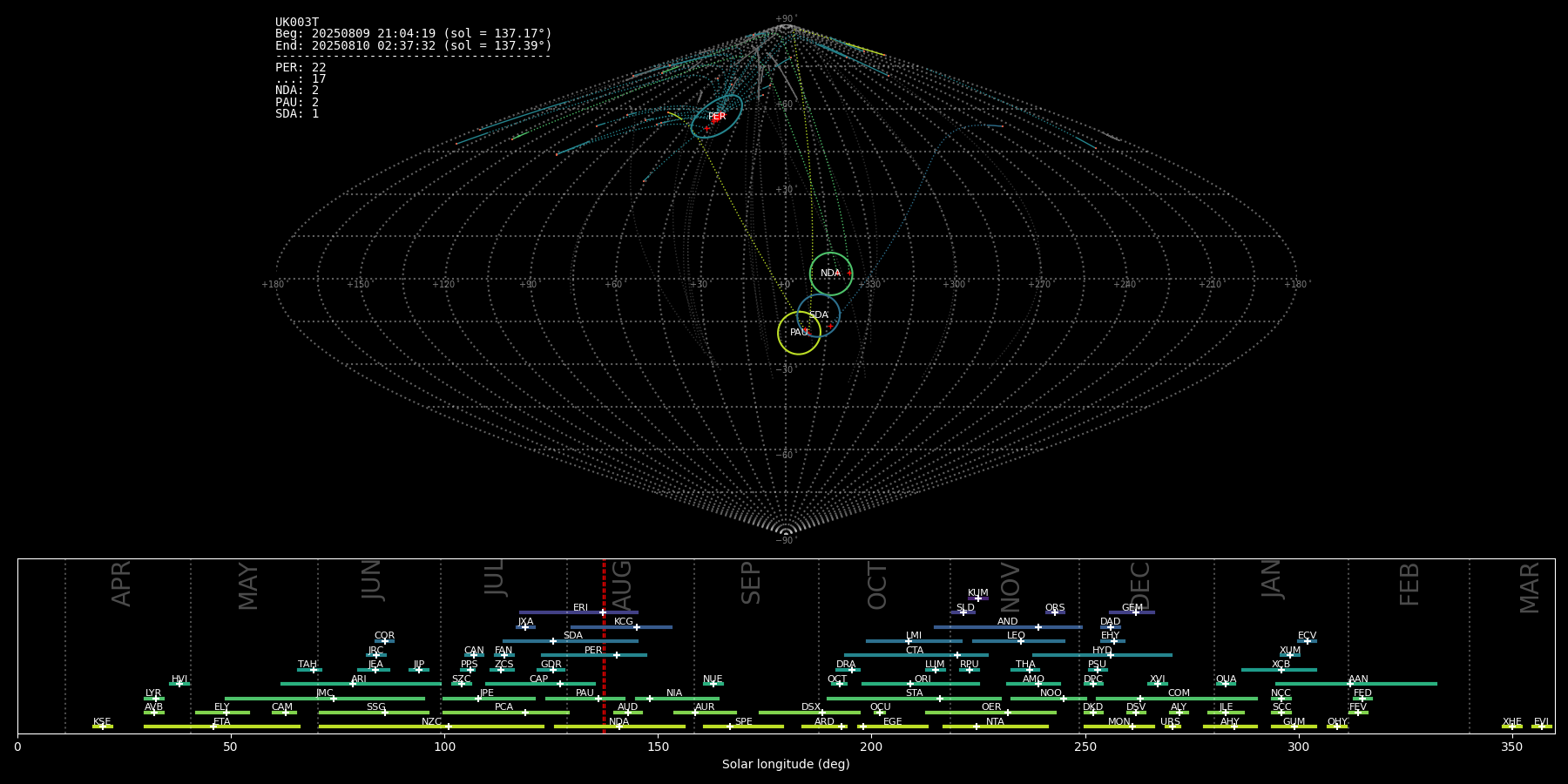This screenshot has width=1568, height=784.
Task: Click the NDA radiant circle on sky map
Action: [831, 274]
